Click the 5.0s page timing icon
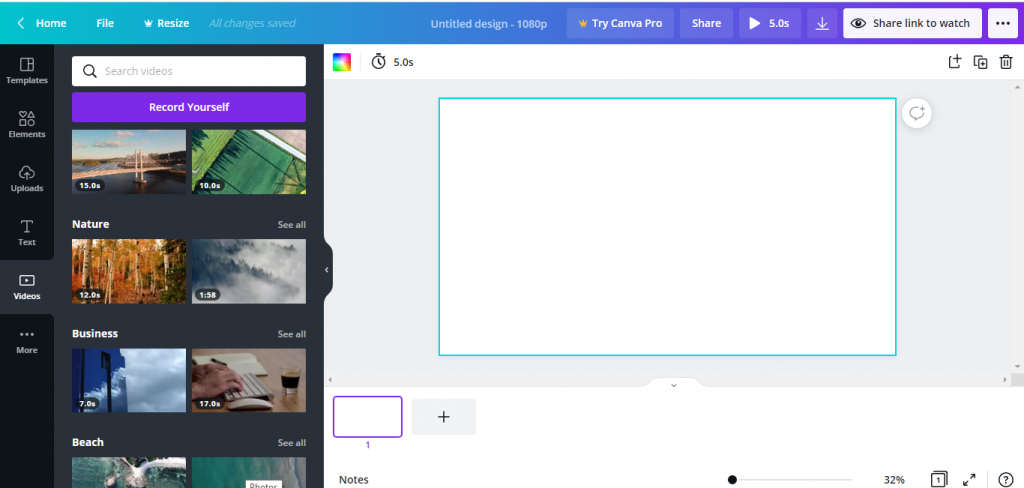 (379, 62)
